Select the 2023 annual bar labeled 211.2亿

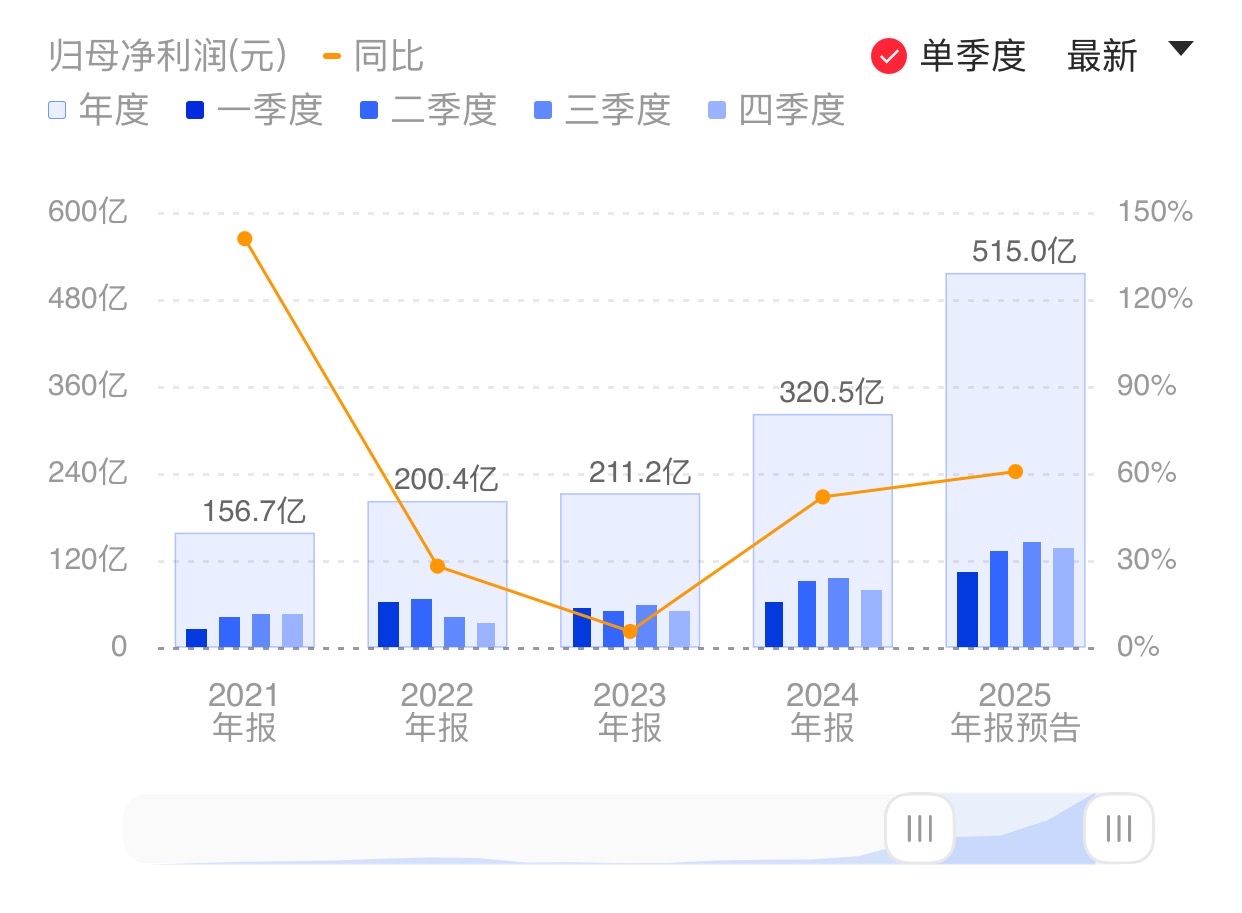pos(630,570)
